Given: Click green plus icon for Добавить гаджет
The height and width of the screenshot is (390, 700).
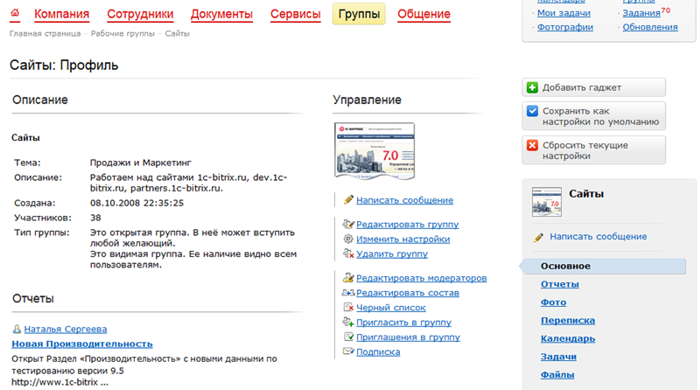Looking at the screenshot, I should click(x=532, y=87).
